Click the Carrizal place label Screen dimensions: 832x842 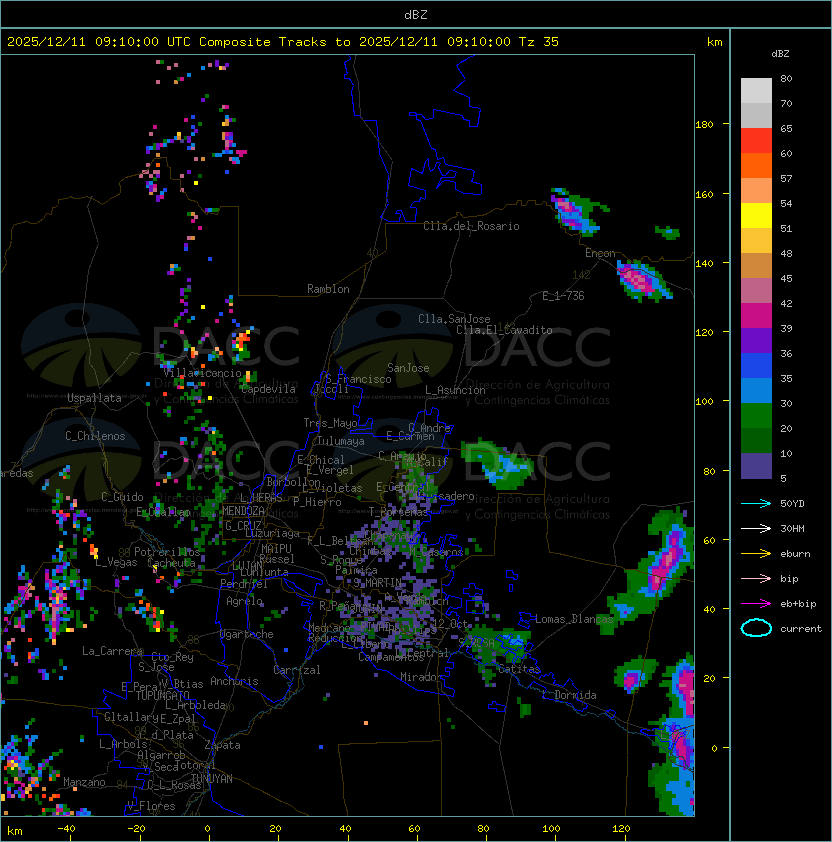pos(297,670)
